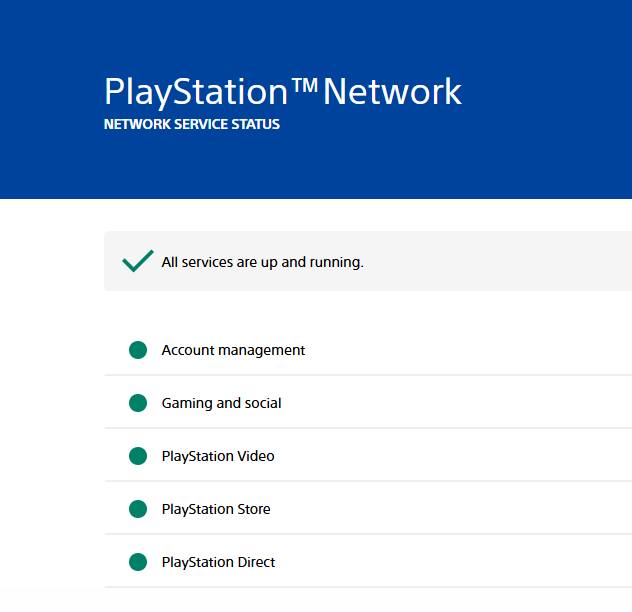The height and width of the screenshot is (612, 632).
Task: Open the PlayStation Direct status entry
Action: coord(368,562)
